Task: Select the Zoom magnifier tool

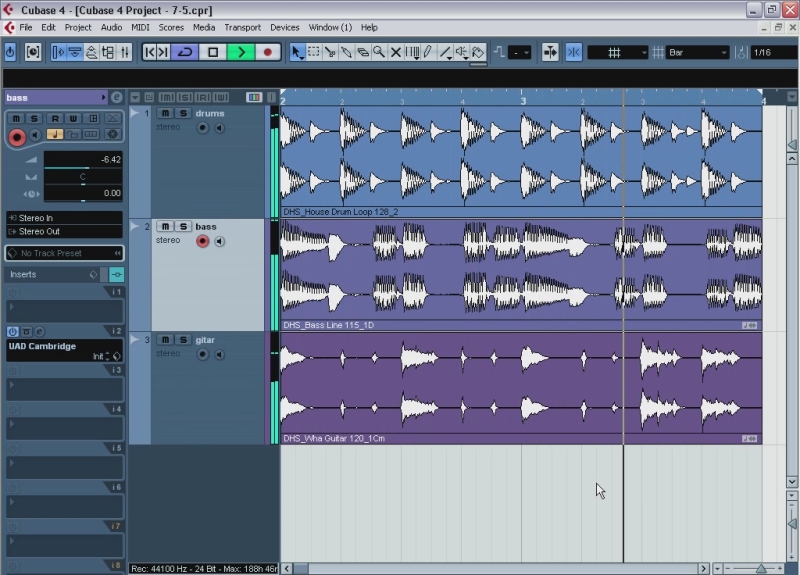Action: (x=379, y=52)
